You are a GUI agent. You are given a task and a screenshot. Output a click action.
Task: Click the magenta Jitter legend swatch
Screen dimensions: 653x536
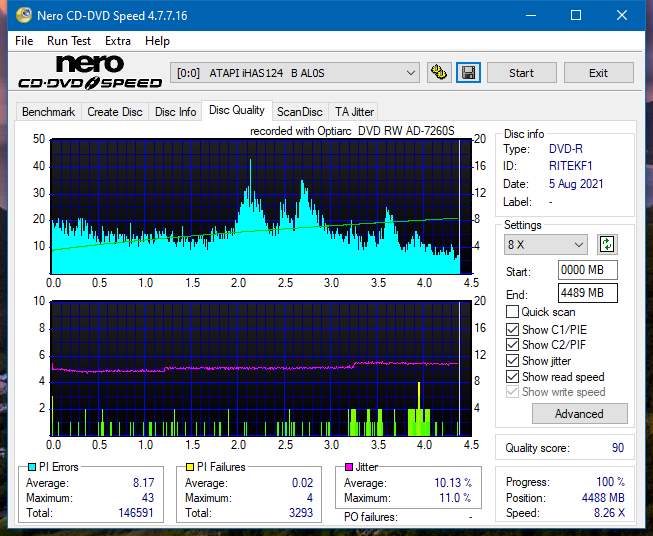[349, 467]
